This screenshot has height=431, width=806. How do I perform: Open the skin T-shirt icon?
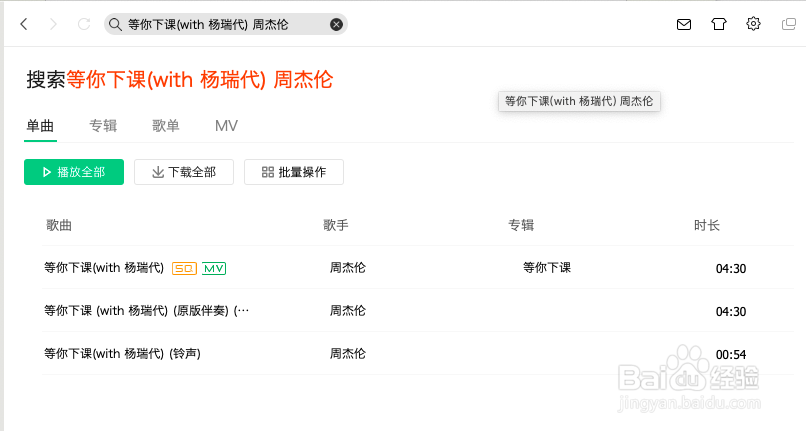719,24
